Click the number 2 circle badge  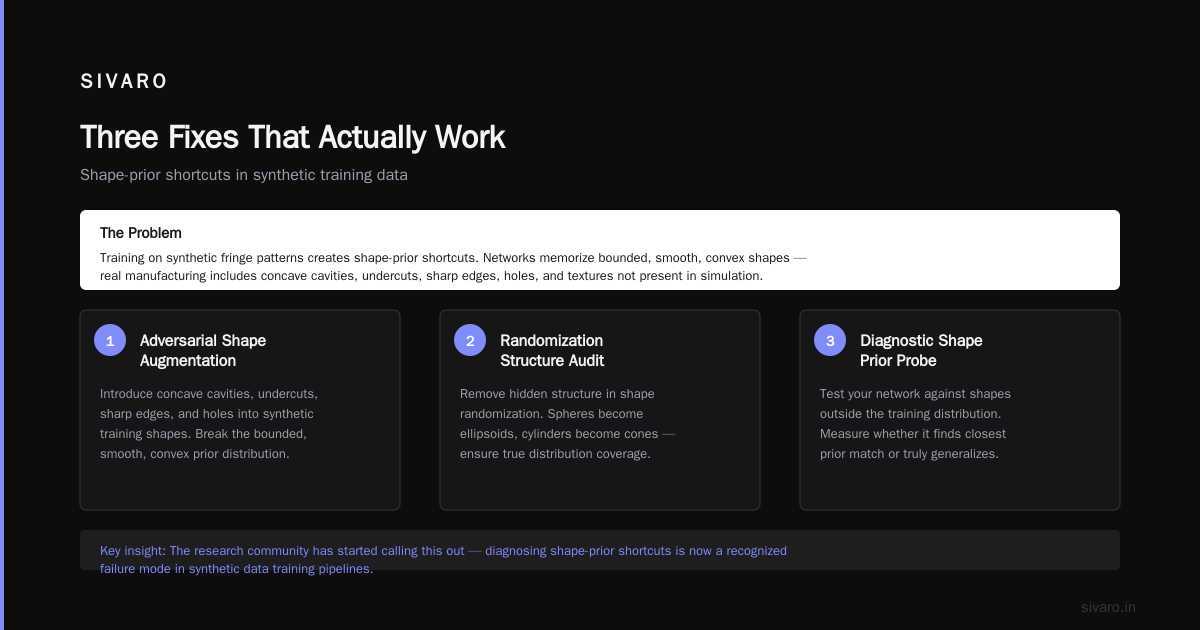coord(470,340)
